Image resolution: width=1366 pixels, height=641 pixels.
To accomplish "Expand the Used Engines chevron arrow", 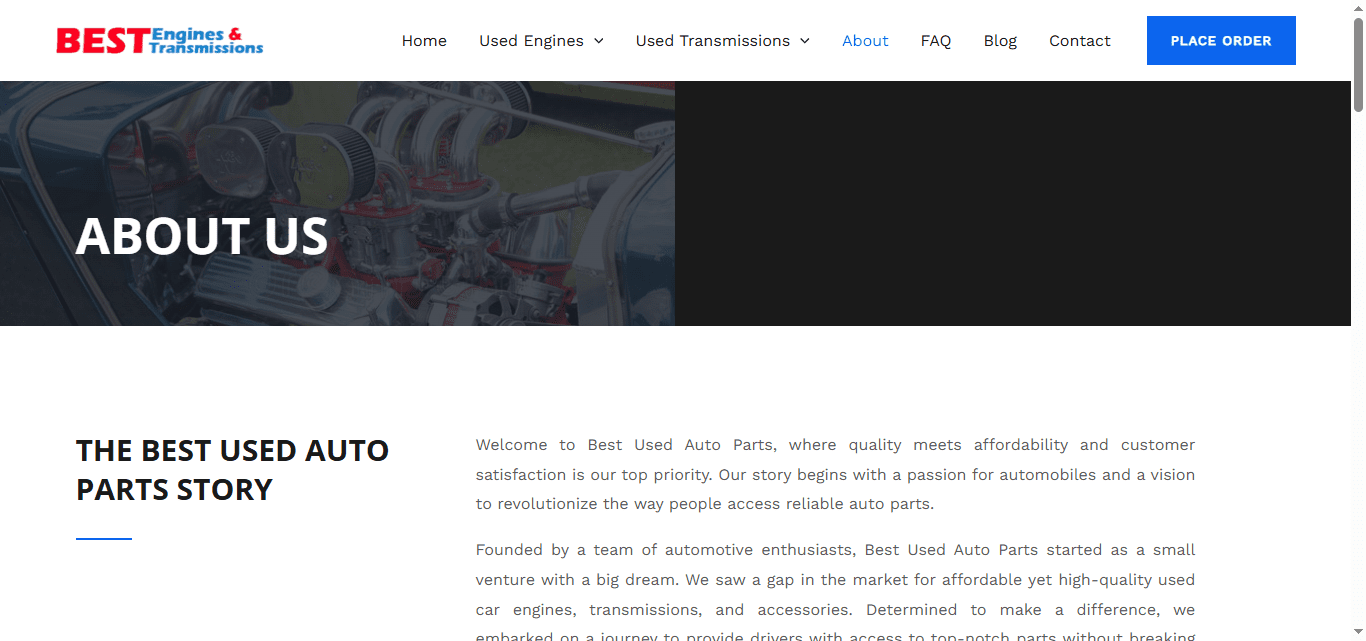I will pyautogui.click(x=599, y=41).
